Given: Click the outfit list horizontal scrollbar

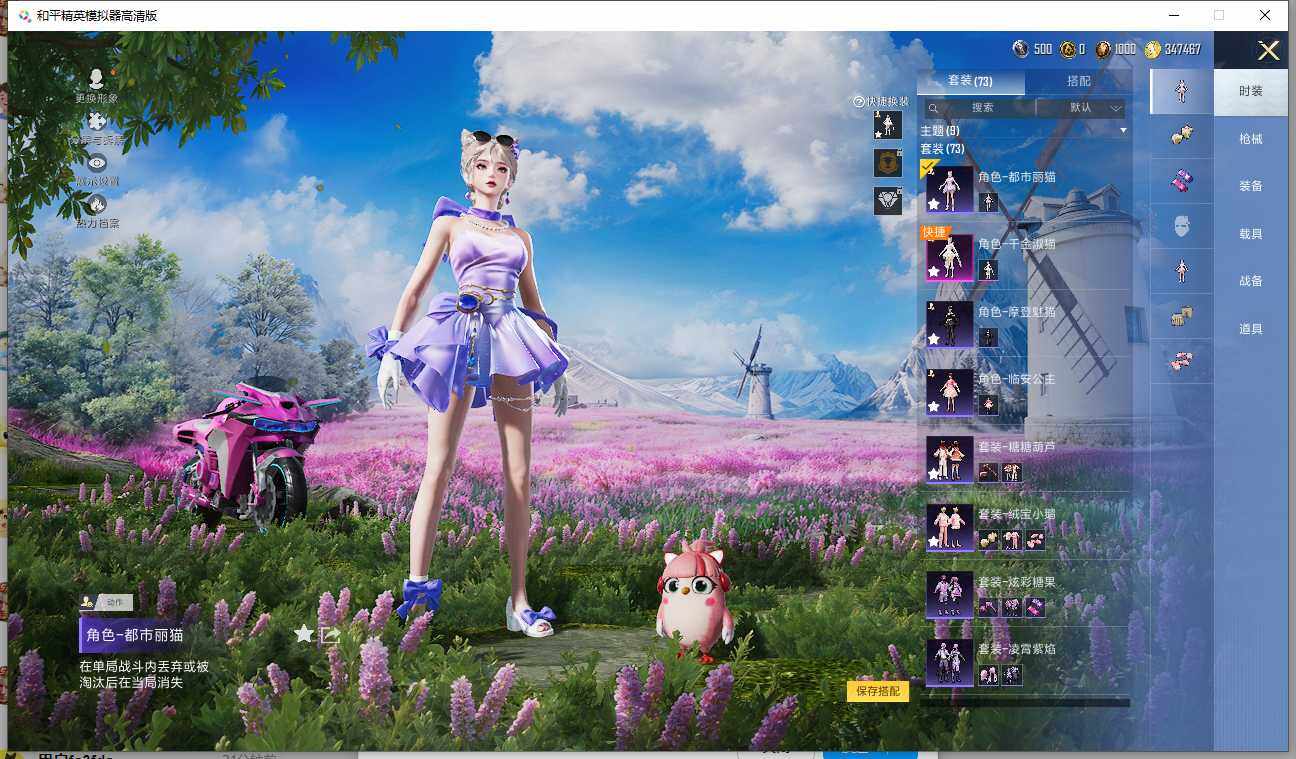Looking at the screenshot, I should [1024, 703].
